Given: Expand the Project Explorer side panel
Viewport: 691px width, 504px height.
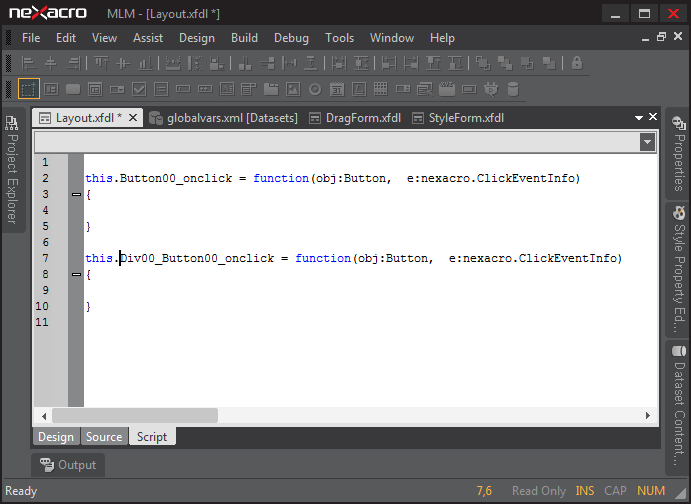Looking at the screenshot, I should [x=12, y=168].
